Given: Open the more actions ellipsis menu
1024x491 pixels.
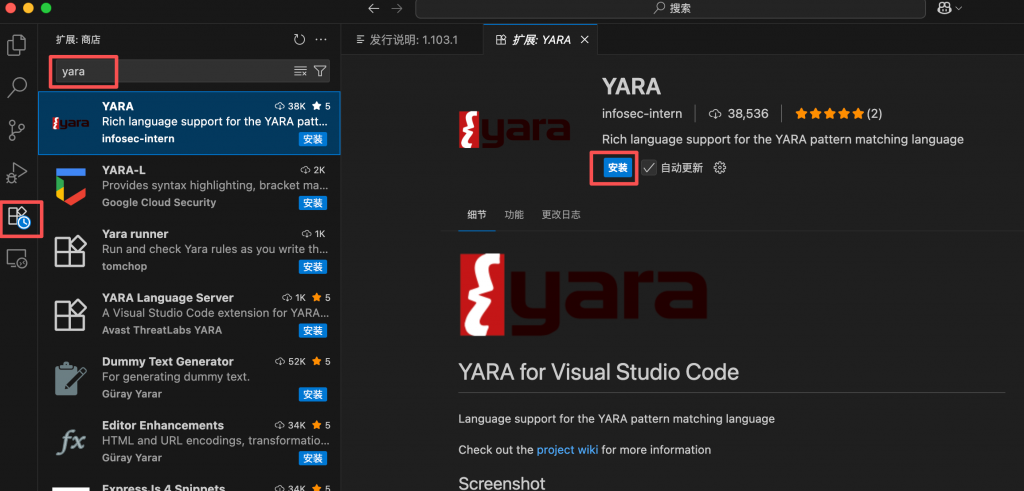Looking at the screenshot, I should coord(321,40).
